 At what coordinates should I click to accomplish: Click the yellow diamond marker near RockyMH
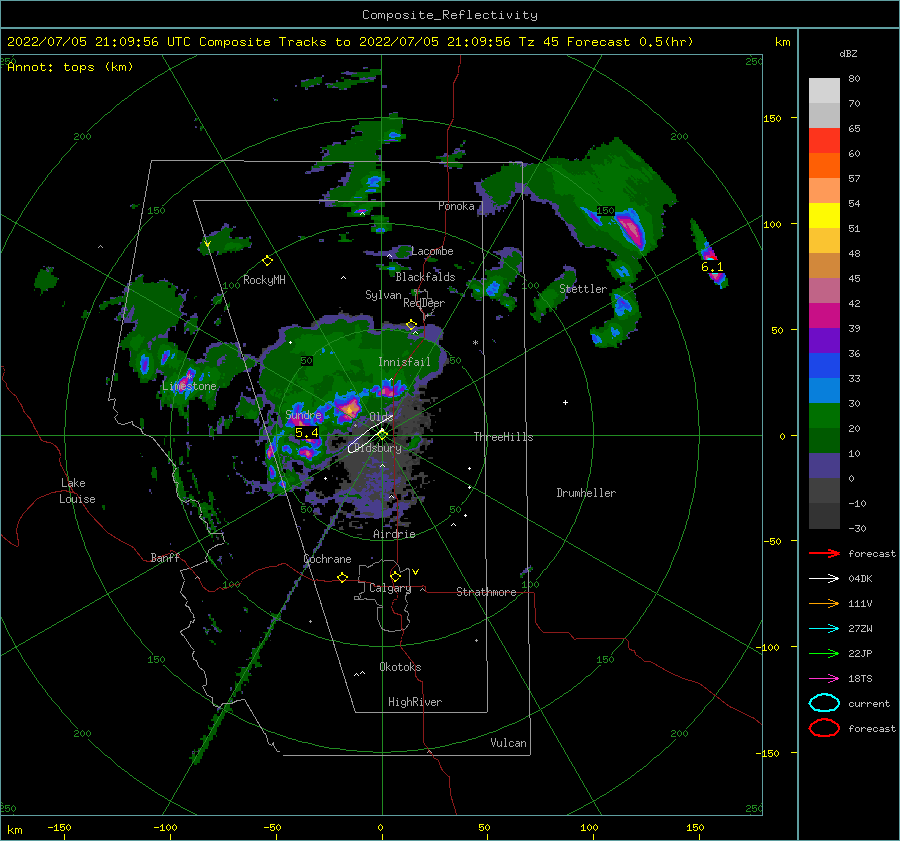[267, 261]
